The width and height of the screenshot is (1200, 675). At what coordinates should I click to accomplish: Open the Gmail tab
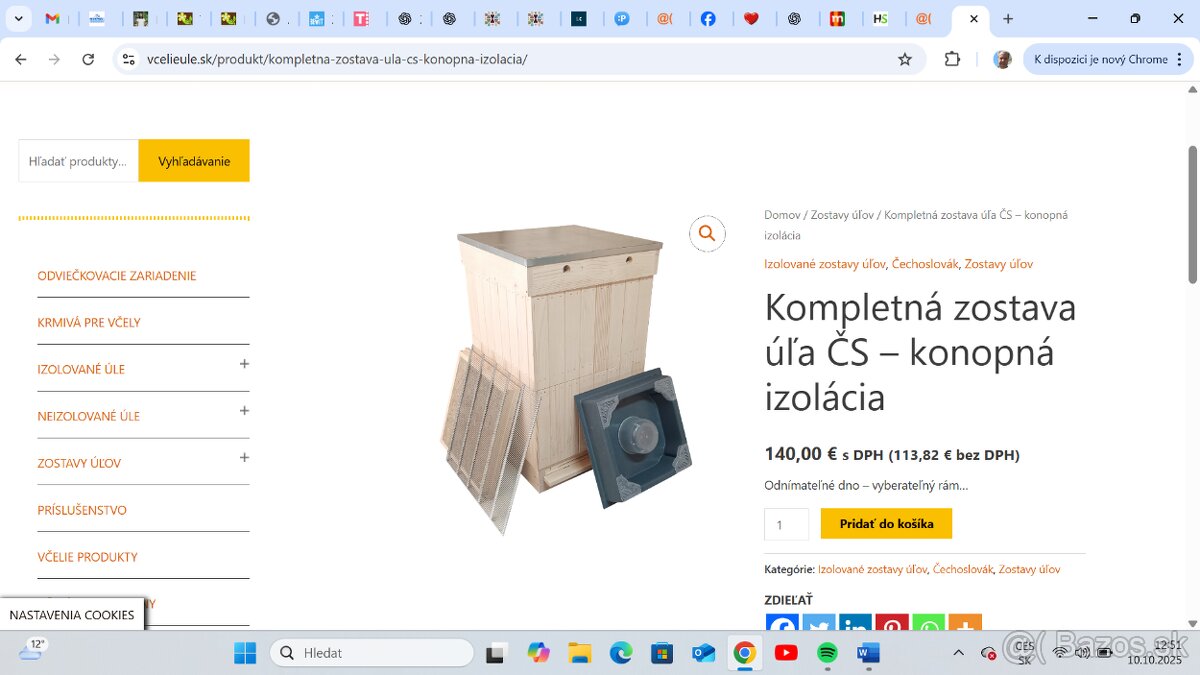pyautogui.click(x=53, y=19)
